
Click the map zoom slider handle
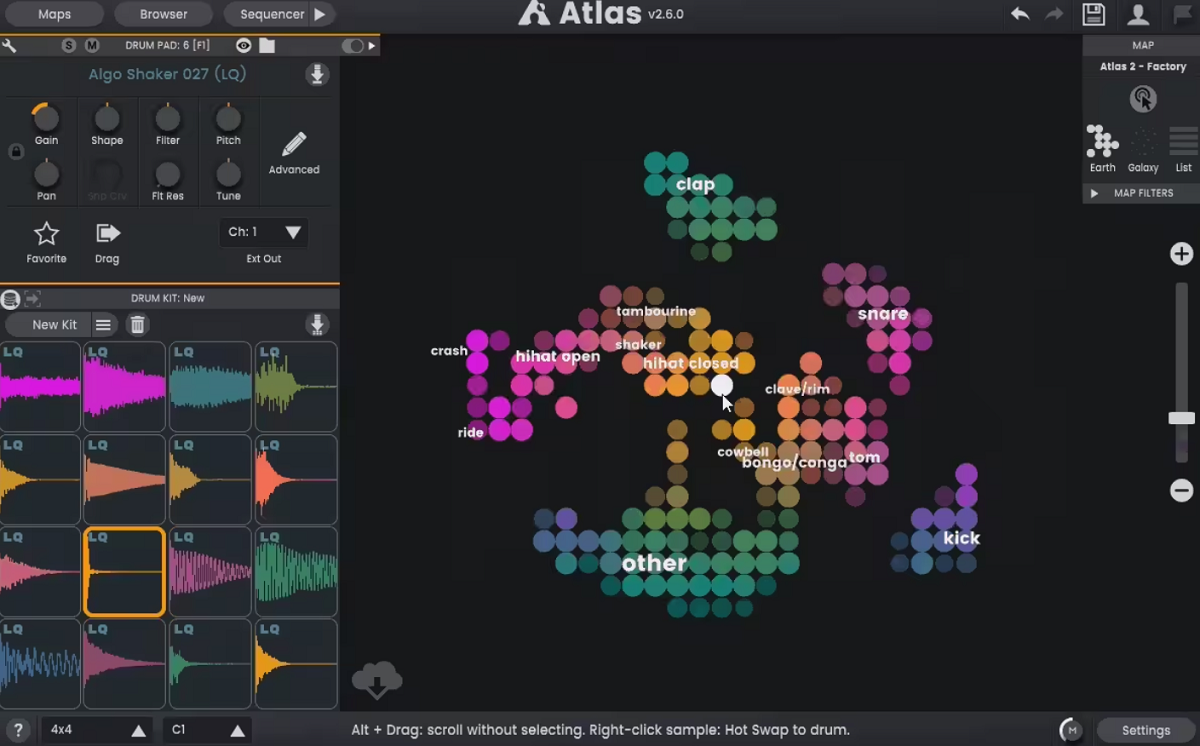[x=1182, y=418]
